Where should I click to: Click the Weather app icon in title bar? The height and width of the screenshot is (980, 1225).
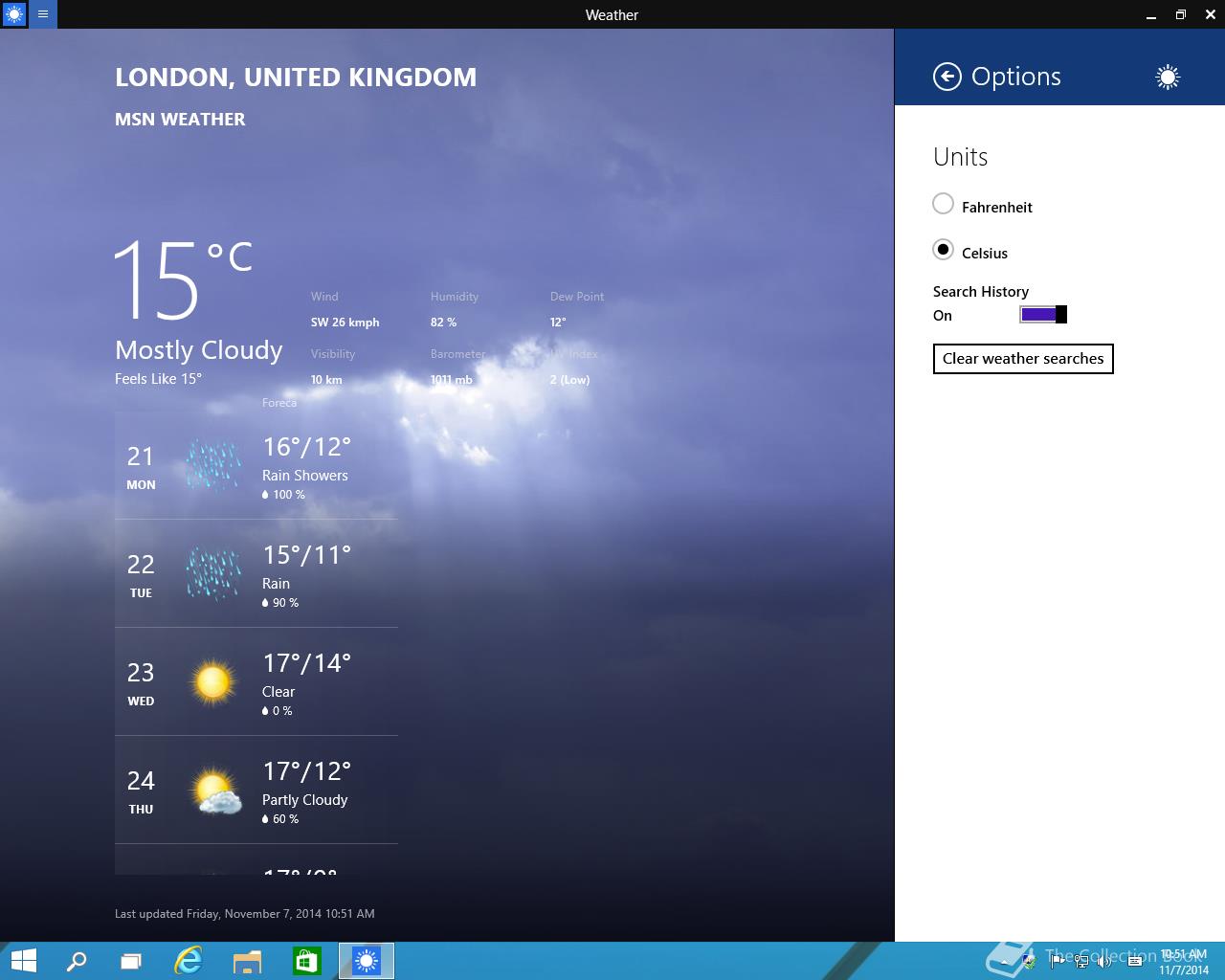click(x=14, y=14)
